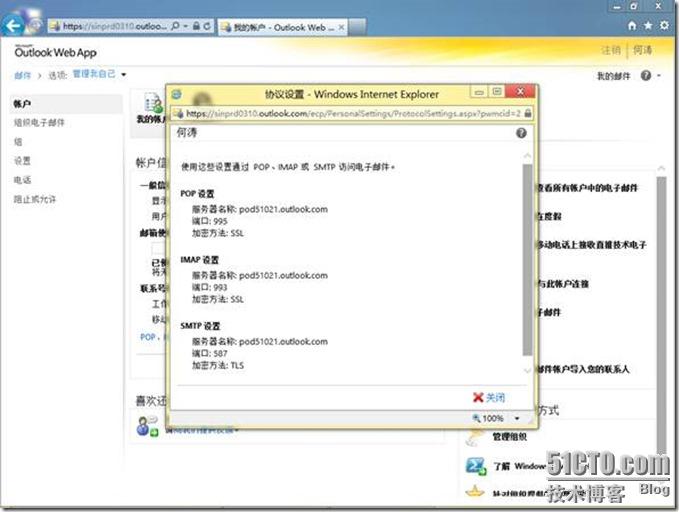
Task: Select 组织电子邮件 in the left navigation
Action: point(39,123)
